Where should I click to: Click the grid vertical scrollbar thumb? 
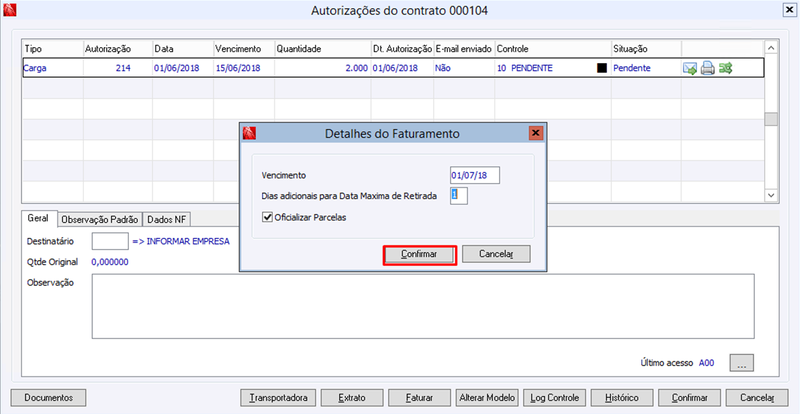(x=771, y=119)
